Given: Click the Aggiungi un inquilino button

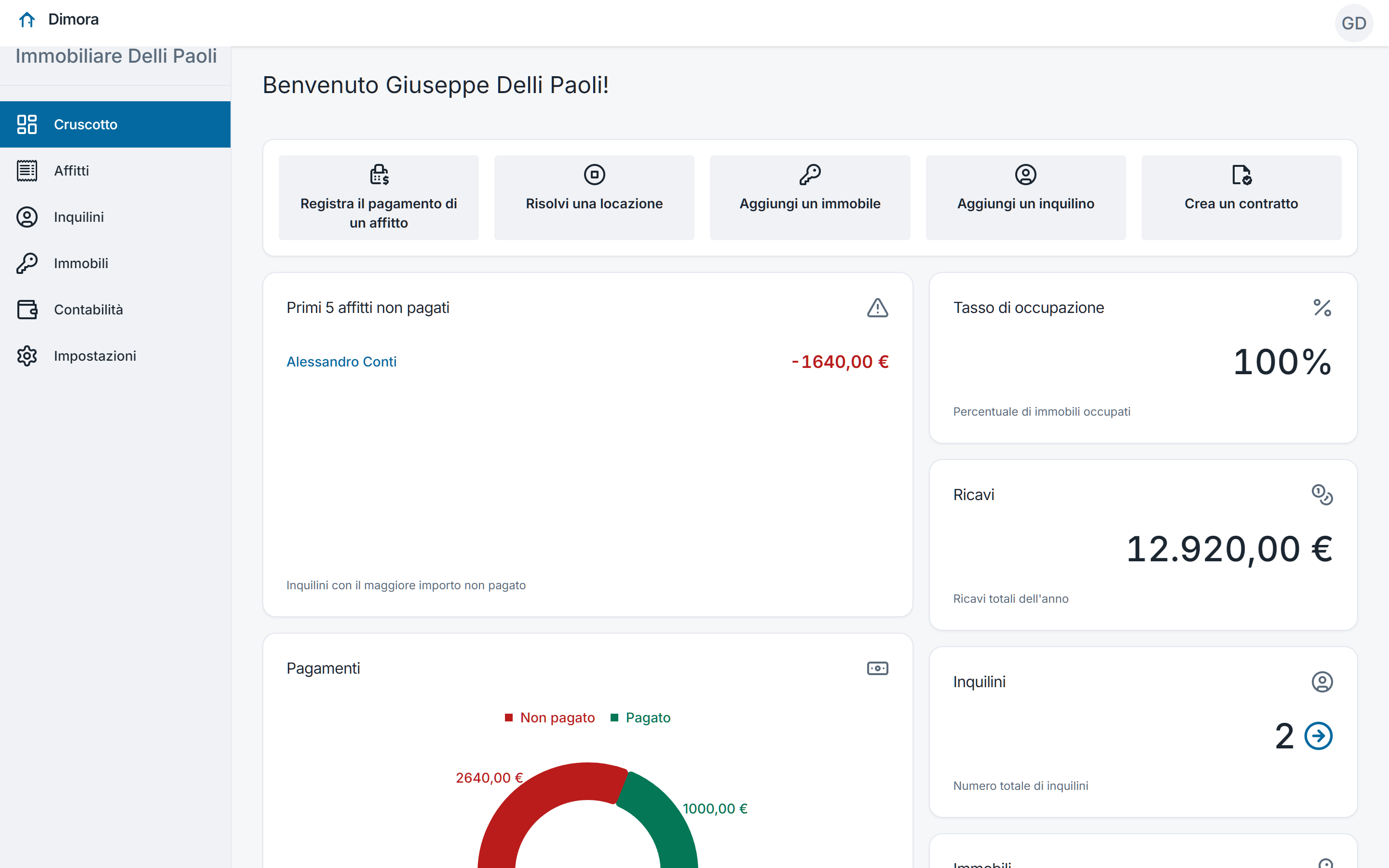Looking at the screenshot, I should (1026, 198).
